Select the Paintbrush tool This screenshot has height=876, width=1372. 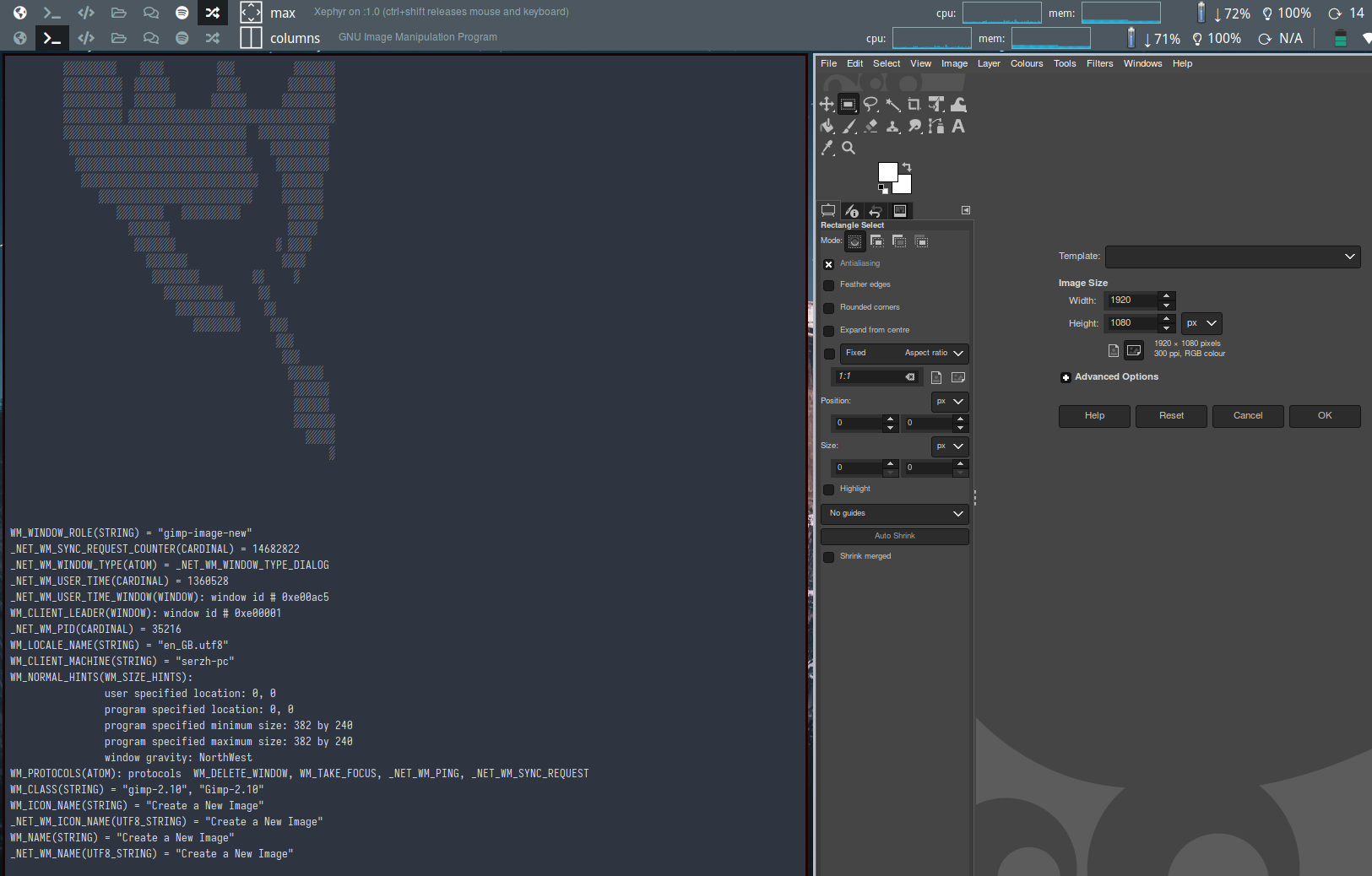coord(849,127)
